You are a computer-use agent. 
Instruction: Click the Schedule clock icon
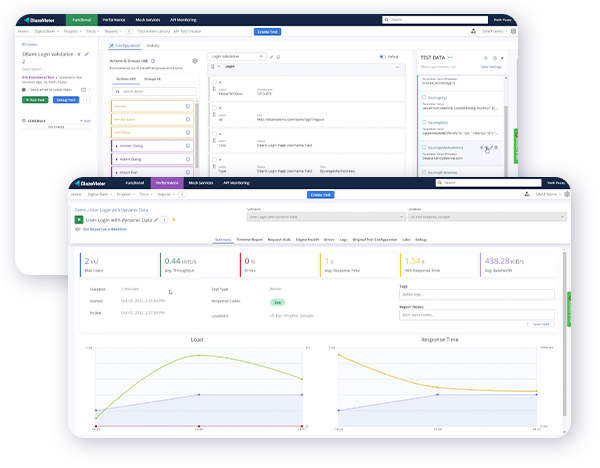(x=24, y=121)
